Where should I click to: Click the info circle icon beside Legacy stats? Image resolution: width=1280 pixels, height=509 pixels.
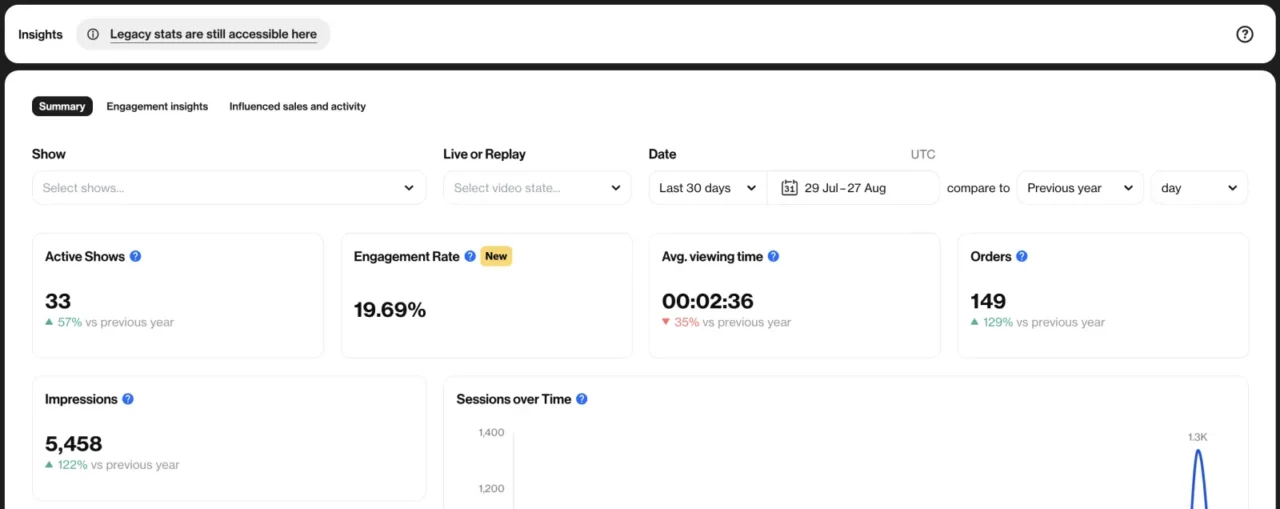pos(93,34)
